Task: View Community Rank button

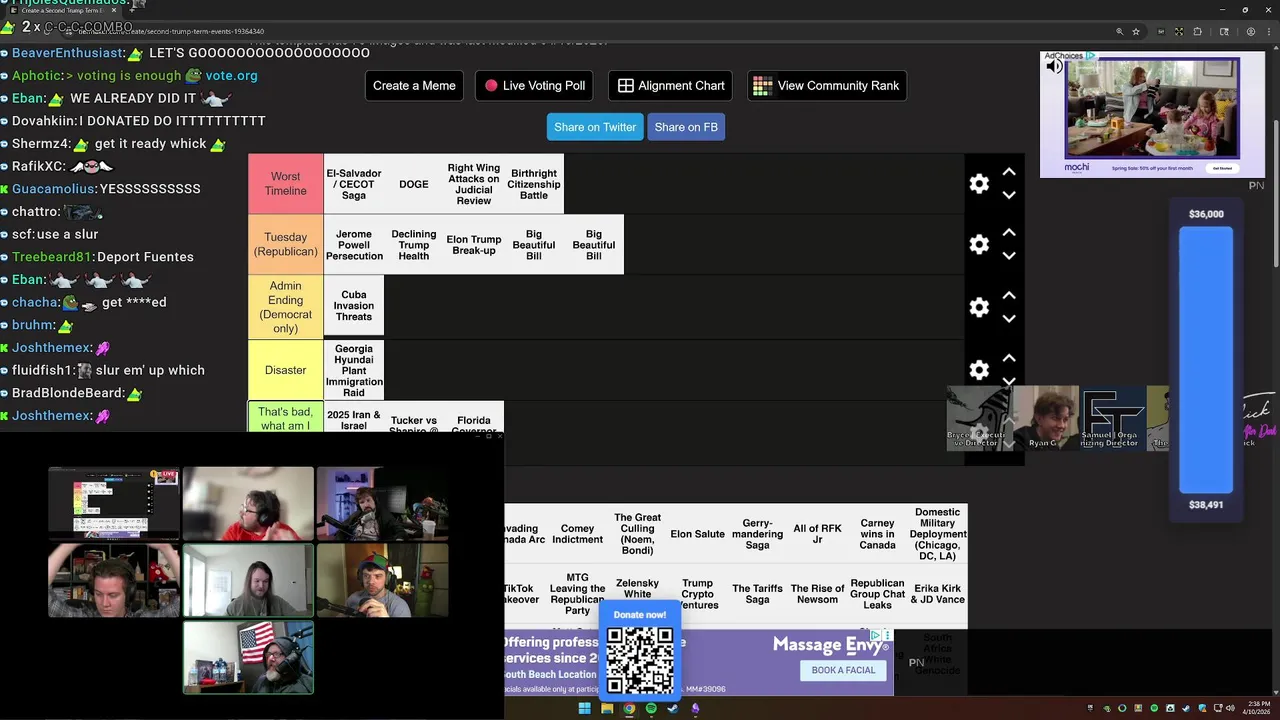Action: (827, 85)
